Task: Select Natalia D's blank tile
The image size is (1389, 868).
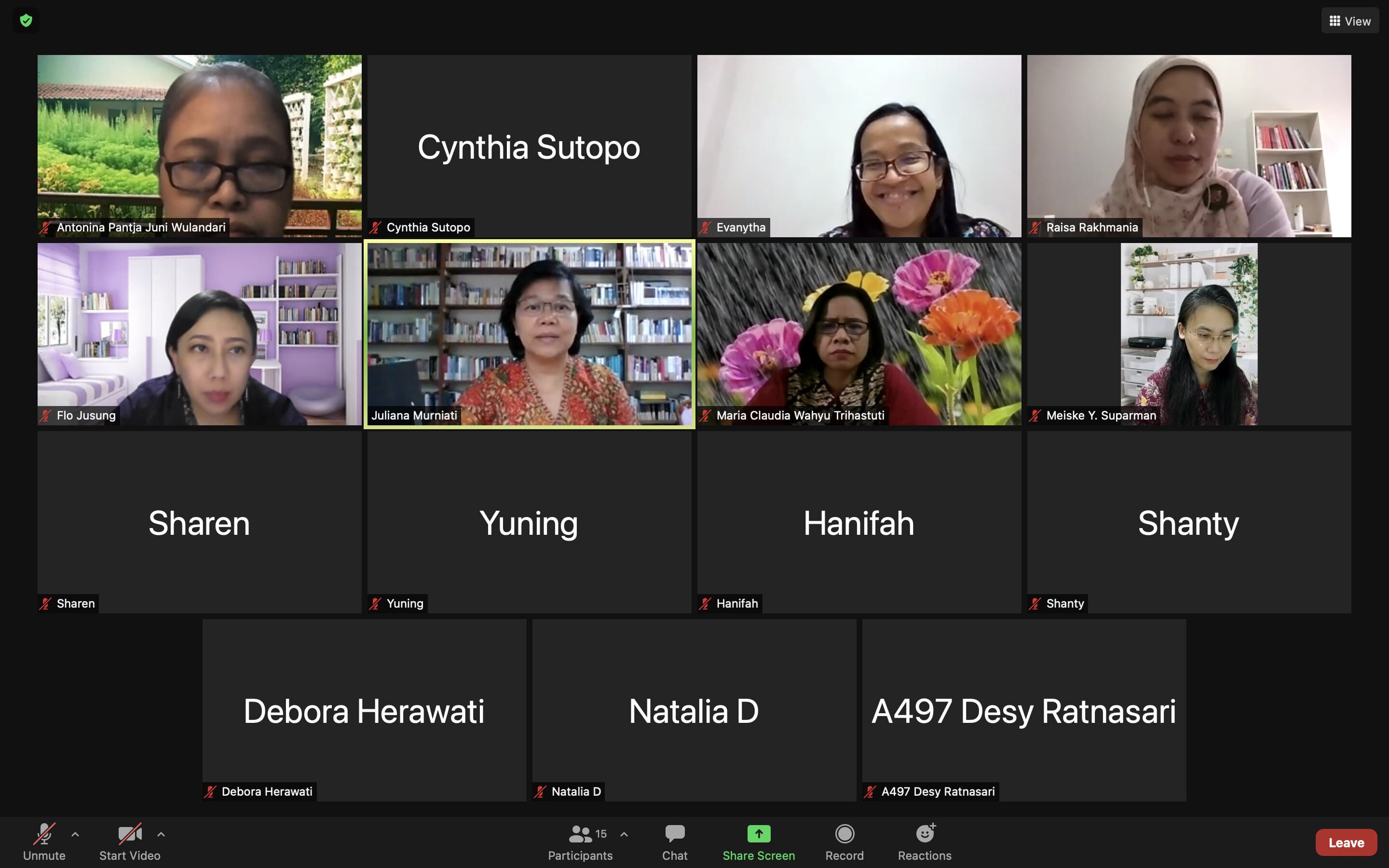Action: (694, 710)
